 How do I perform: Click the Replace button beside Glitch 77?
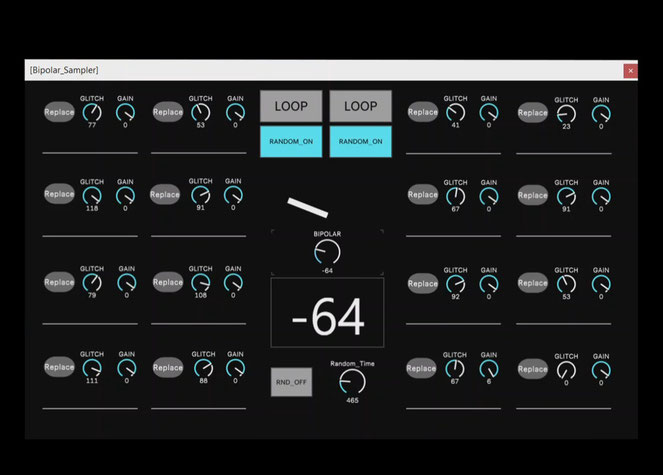tap(59, 112)
